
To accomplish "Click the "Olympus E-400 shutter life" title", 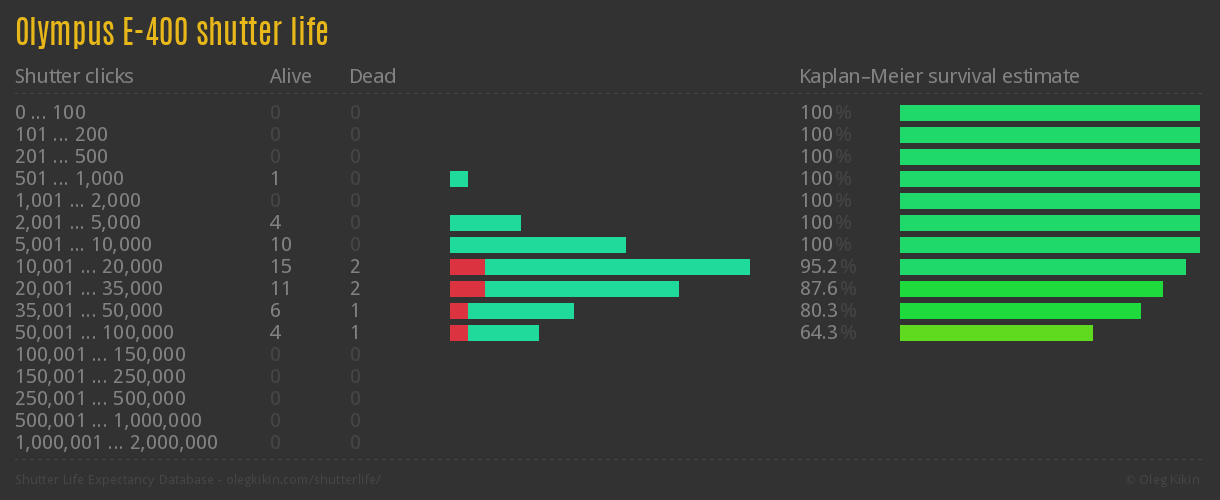I will click(x=171, y=32).
